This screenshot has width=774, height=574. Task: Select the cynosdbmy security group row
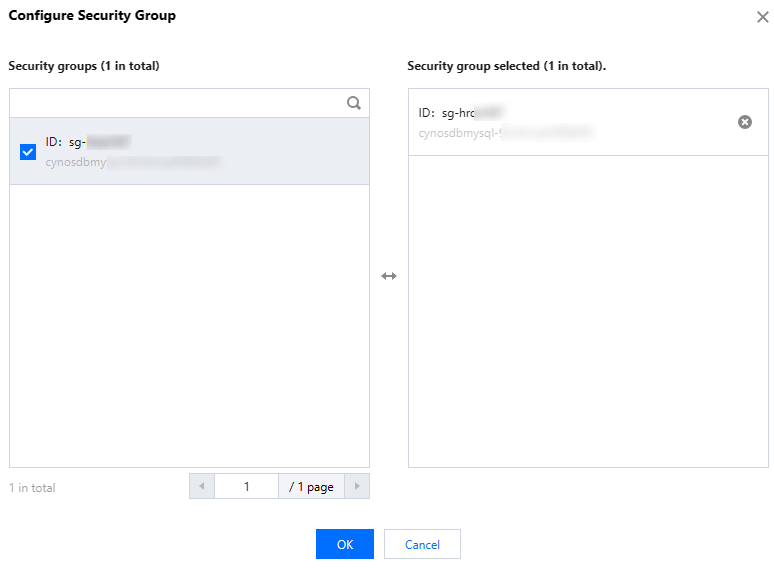click(200, 152)
